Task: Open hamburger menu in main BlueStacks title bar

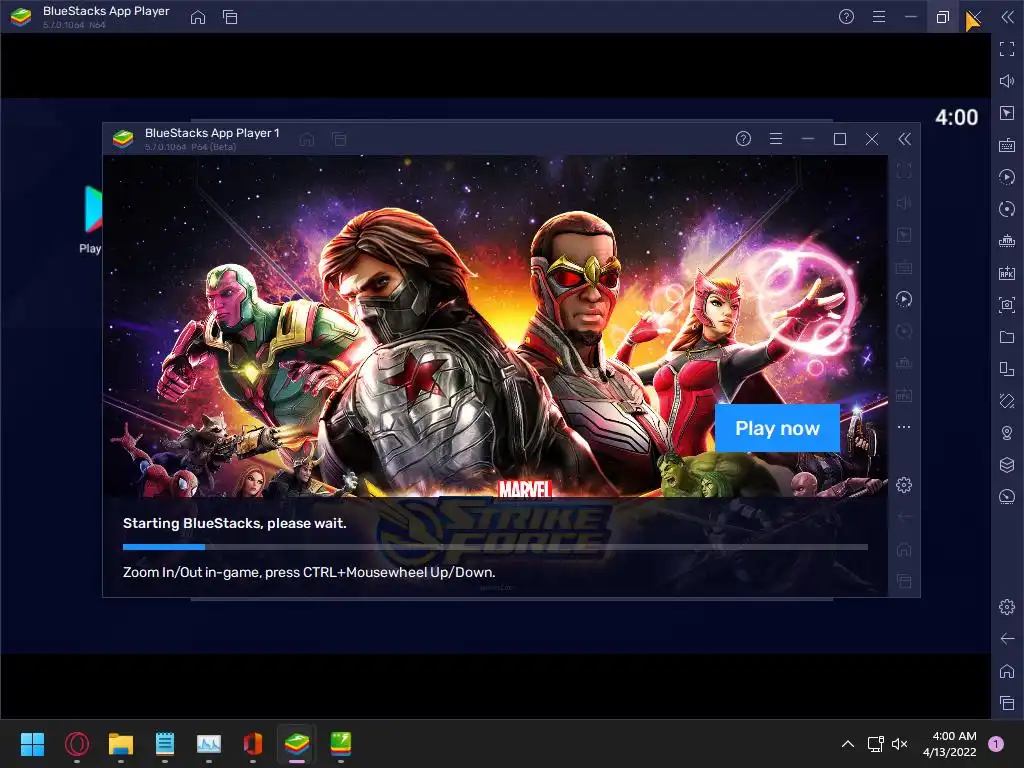Action: [x=879, y=17]
